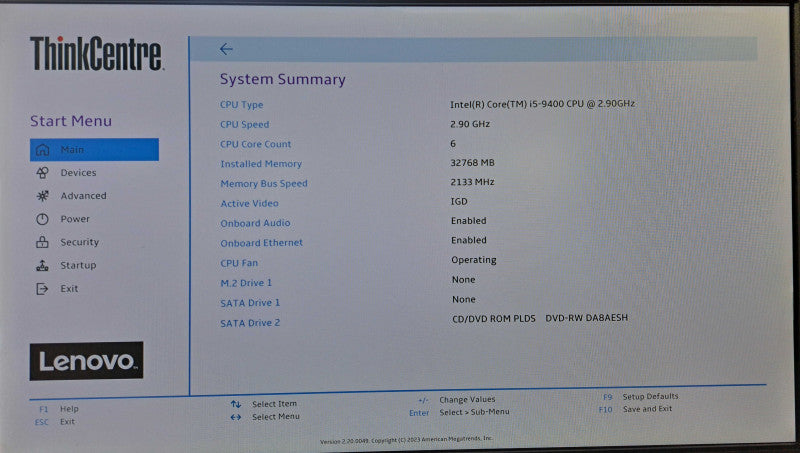
Task: Click the Startup icon in the sidebar
Action: tap(42, 265)
